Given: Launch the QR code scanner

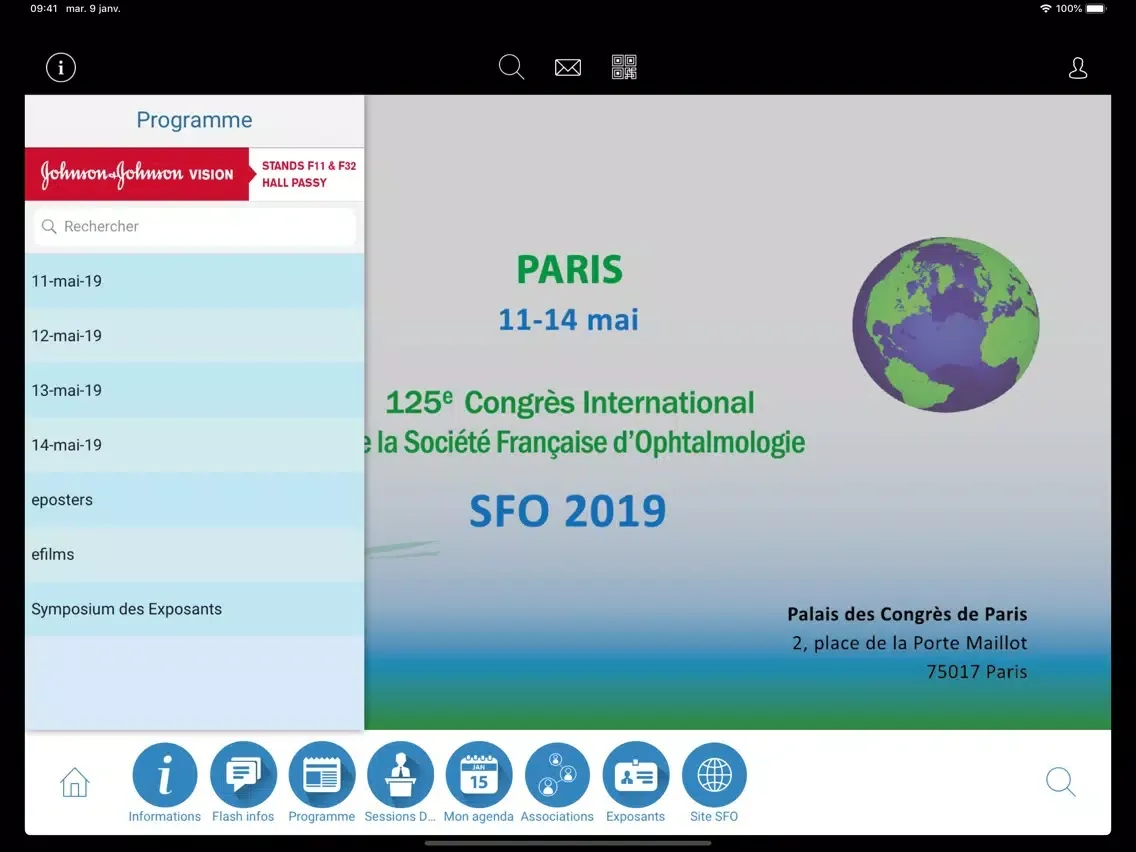Looking at the screenshot, I should (624, 68).
